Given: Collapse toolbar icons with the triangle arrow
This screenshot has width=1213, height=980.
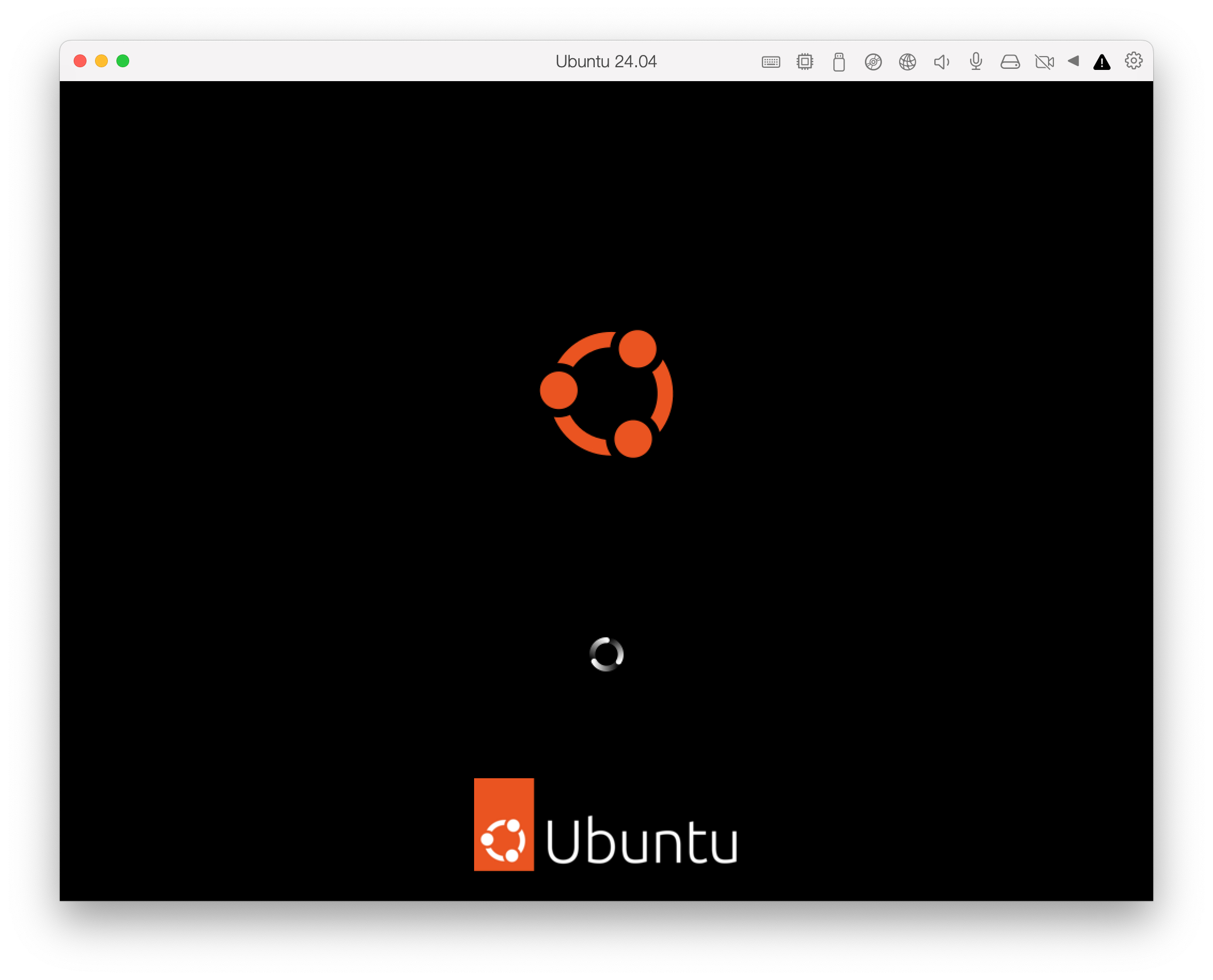Looking at the screenshot, I should pyautogui.click(x=1074, y=61).
